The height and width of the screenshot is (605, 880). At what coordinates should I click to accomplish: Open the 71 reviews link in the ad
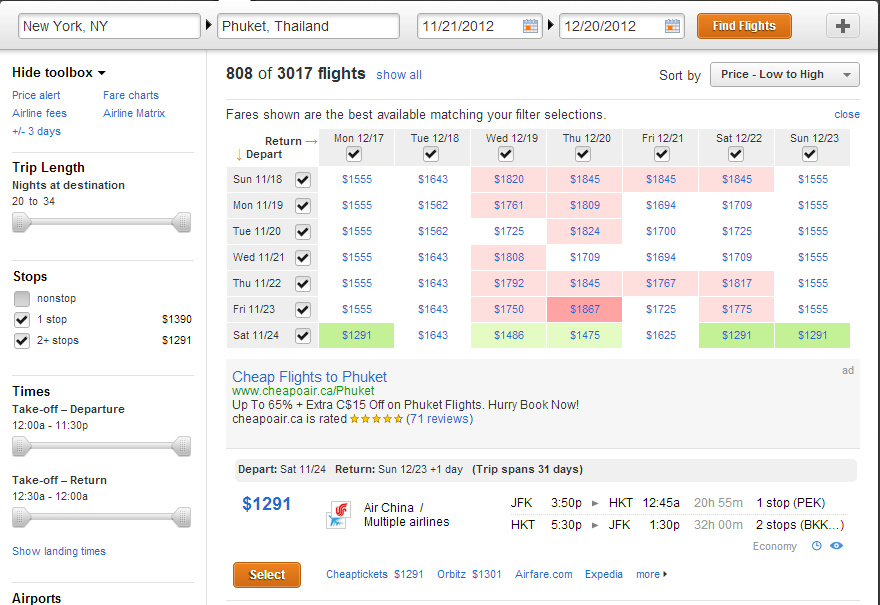(x=439, y=419)
